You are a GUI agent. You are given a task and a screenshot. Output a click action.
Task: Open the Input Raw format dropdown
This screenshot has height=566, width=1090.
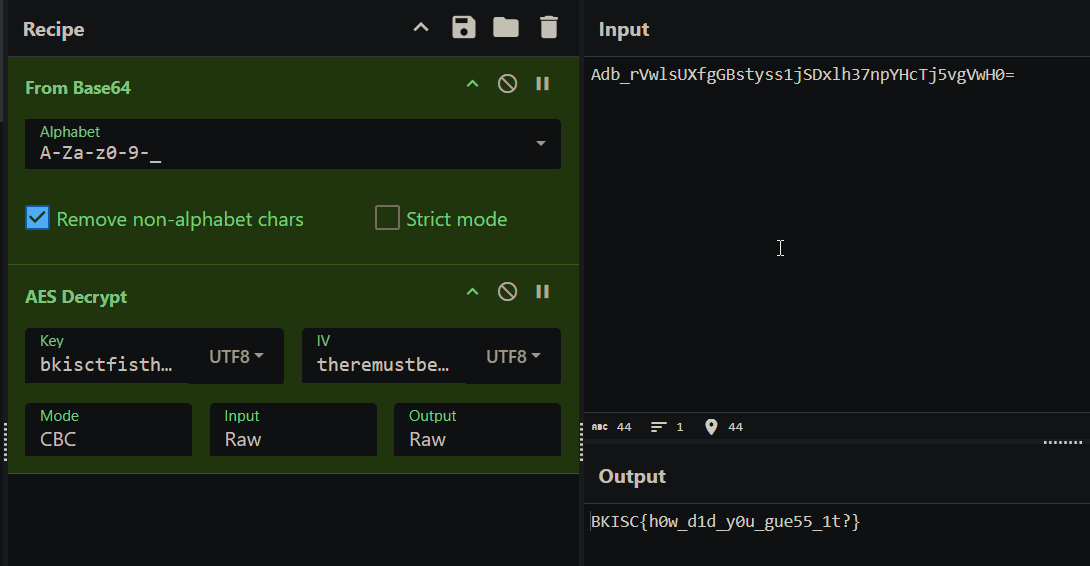click(293, 430)
